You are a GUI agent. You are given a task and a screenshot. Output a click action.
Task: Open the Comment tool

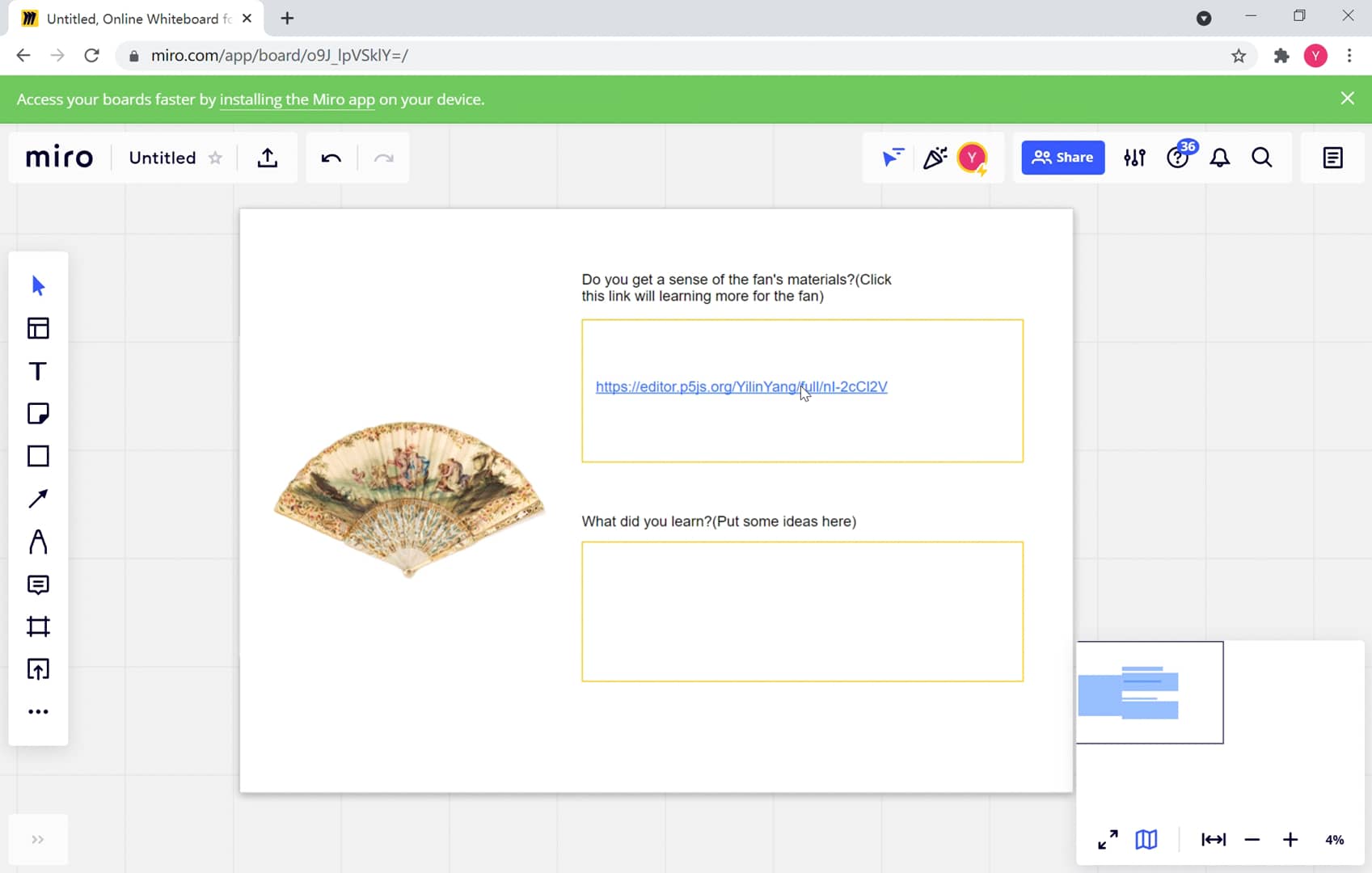38,585
